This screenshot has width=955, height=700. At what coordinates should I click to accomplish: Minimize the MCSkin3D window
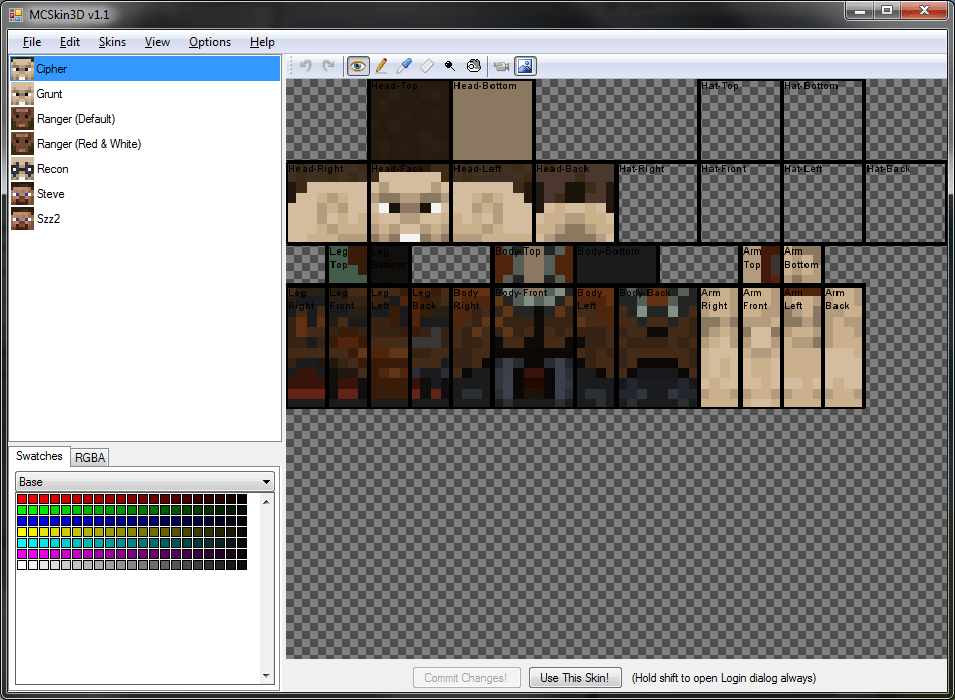tap(860, 10)
